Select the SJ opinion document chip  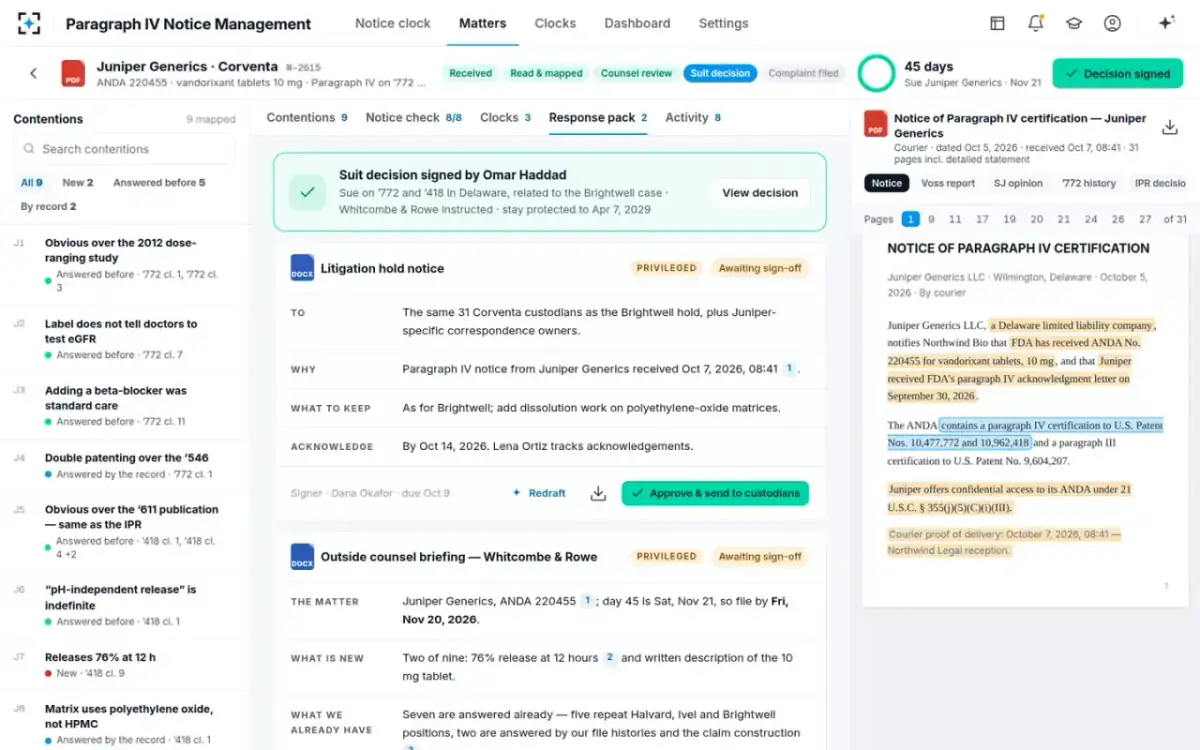[x=1018, y=183]
